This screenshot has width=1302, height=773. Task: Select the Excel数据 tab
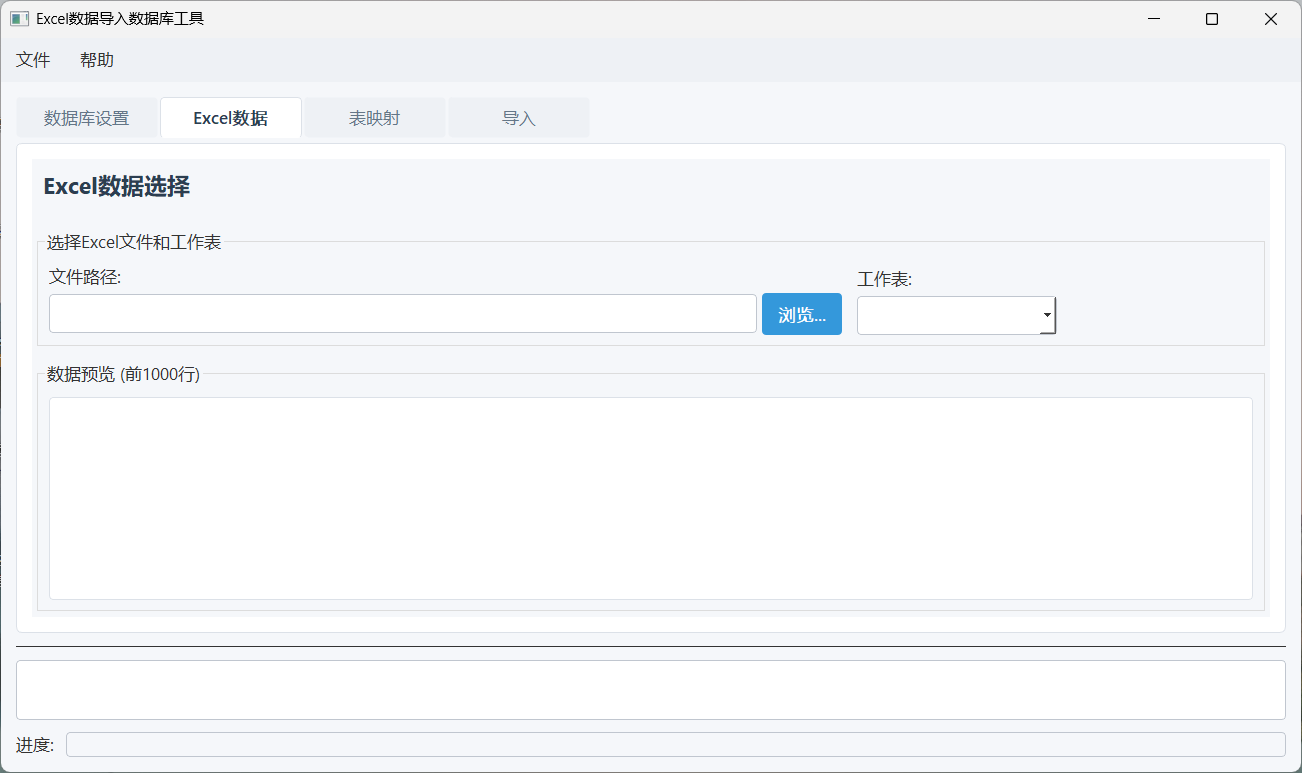231,118
